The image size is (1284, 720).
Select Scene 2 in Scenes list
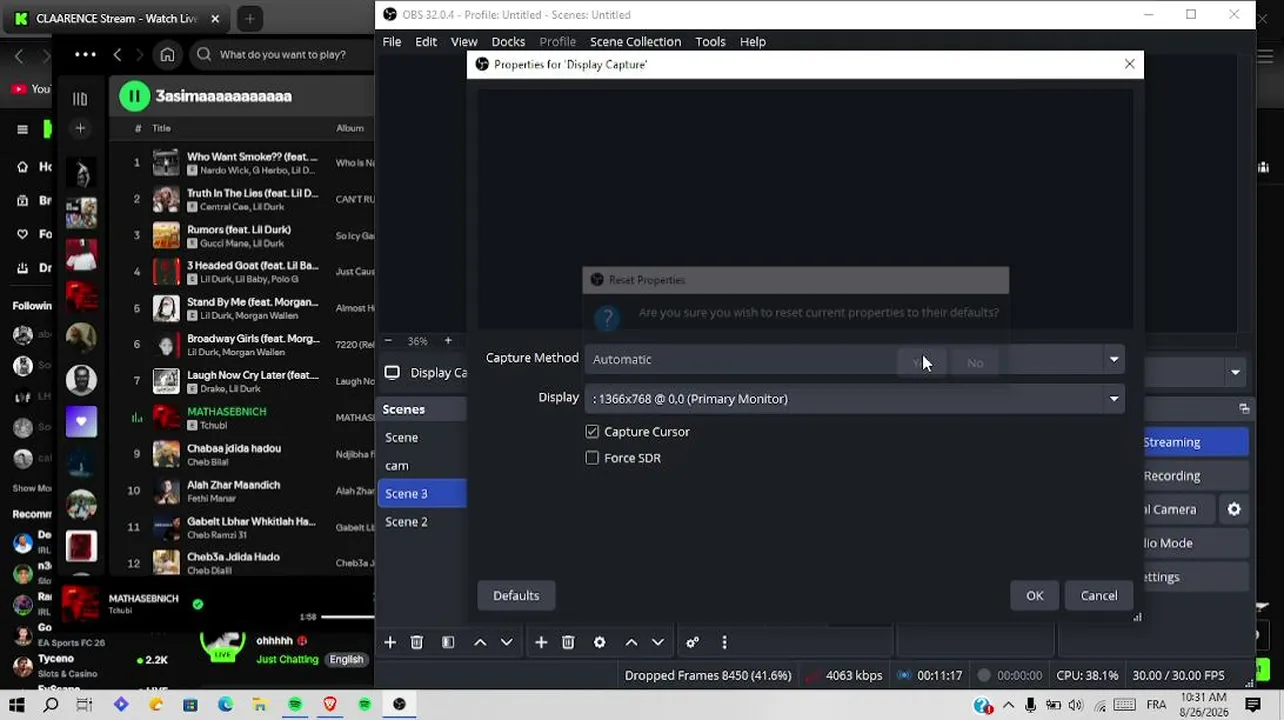422,522
